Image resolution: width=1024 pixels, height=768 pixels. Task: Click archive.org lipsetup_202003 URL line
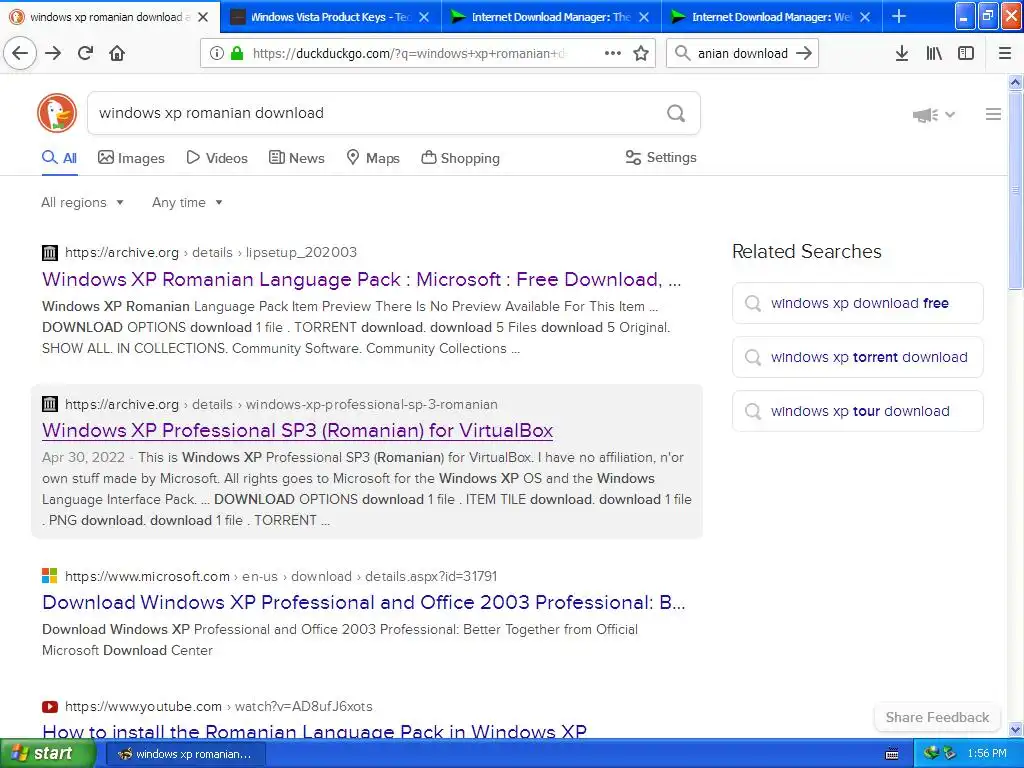click(210, 252)
